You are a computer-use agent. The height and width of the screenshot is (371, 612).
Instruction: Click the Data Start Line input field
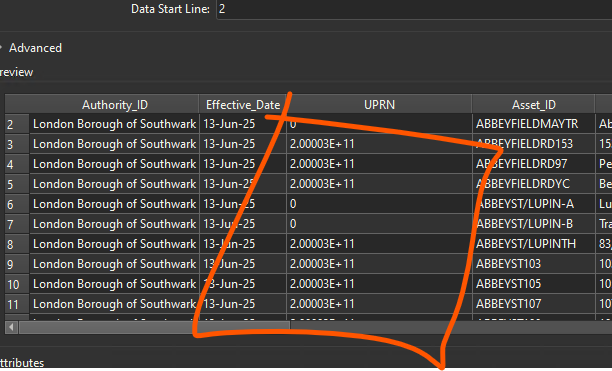click(x=414, y=9)
